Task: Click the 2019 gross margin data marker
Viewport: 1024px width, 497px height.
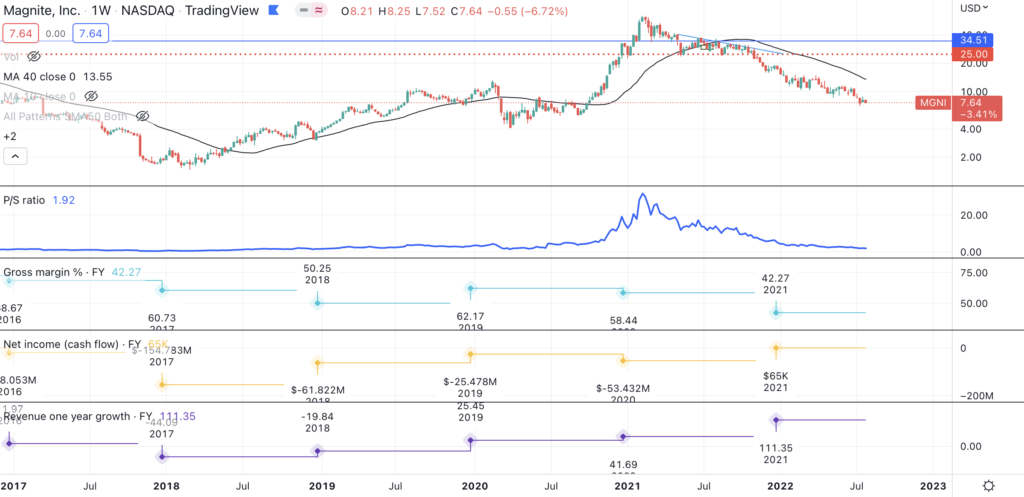Action: (x=470, y=288)
